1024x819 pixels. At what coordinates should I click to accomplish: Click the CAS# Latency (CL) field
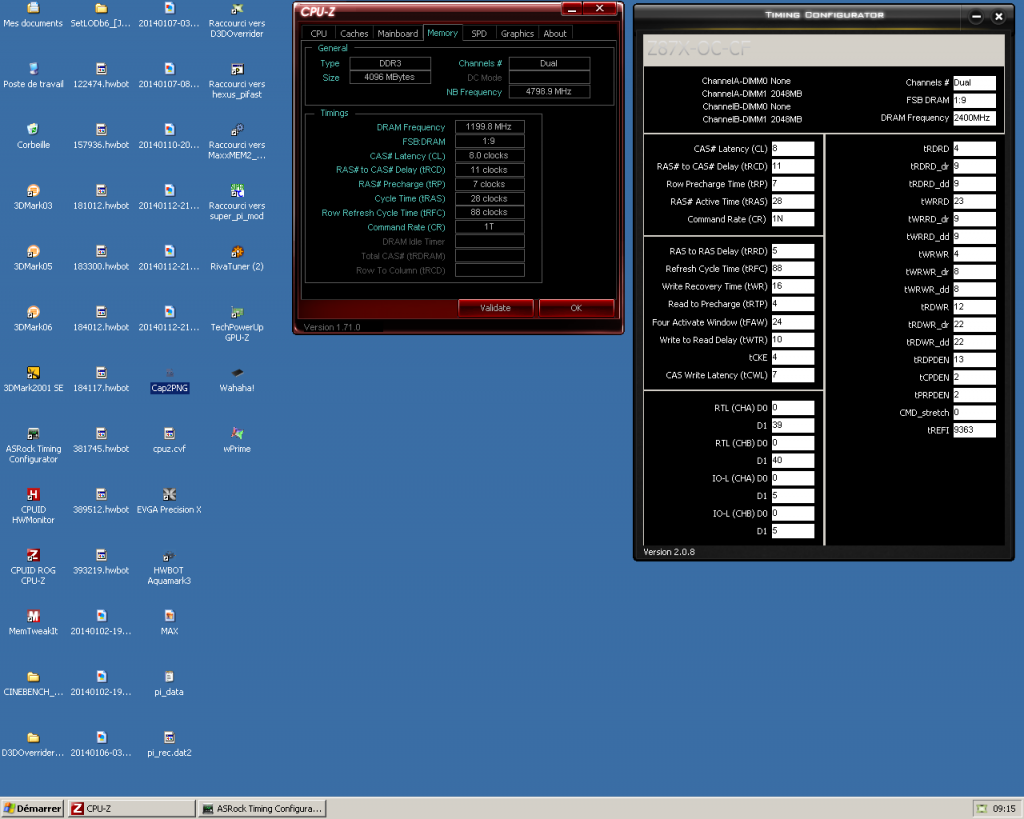793,149
